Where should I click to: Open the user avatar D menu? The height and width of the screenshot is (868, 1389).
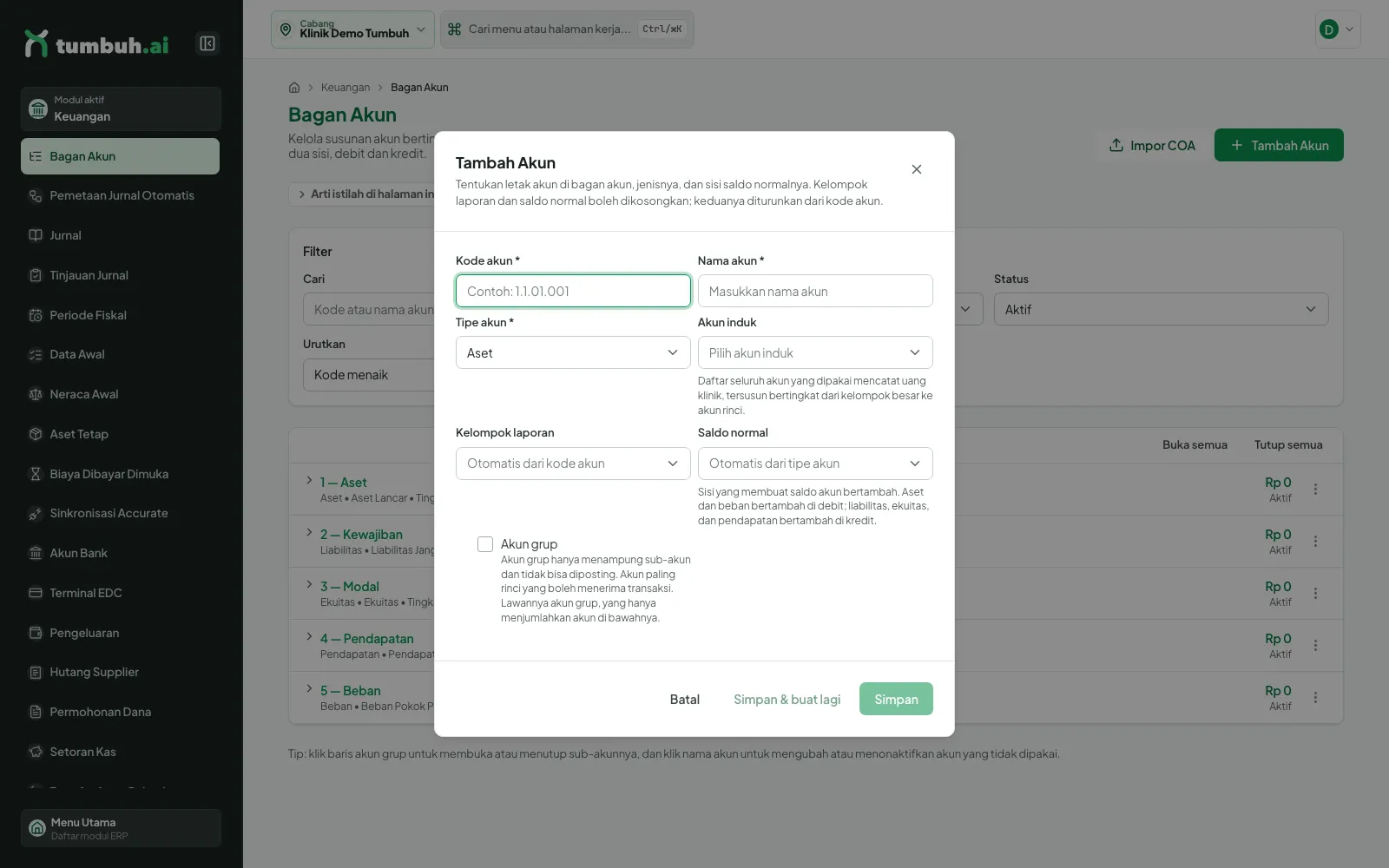tap(1338, 30)
